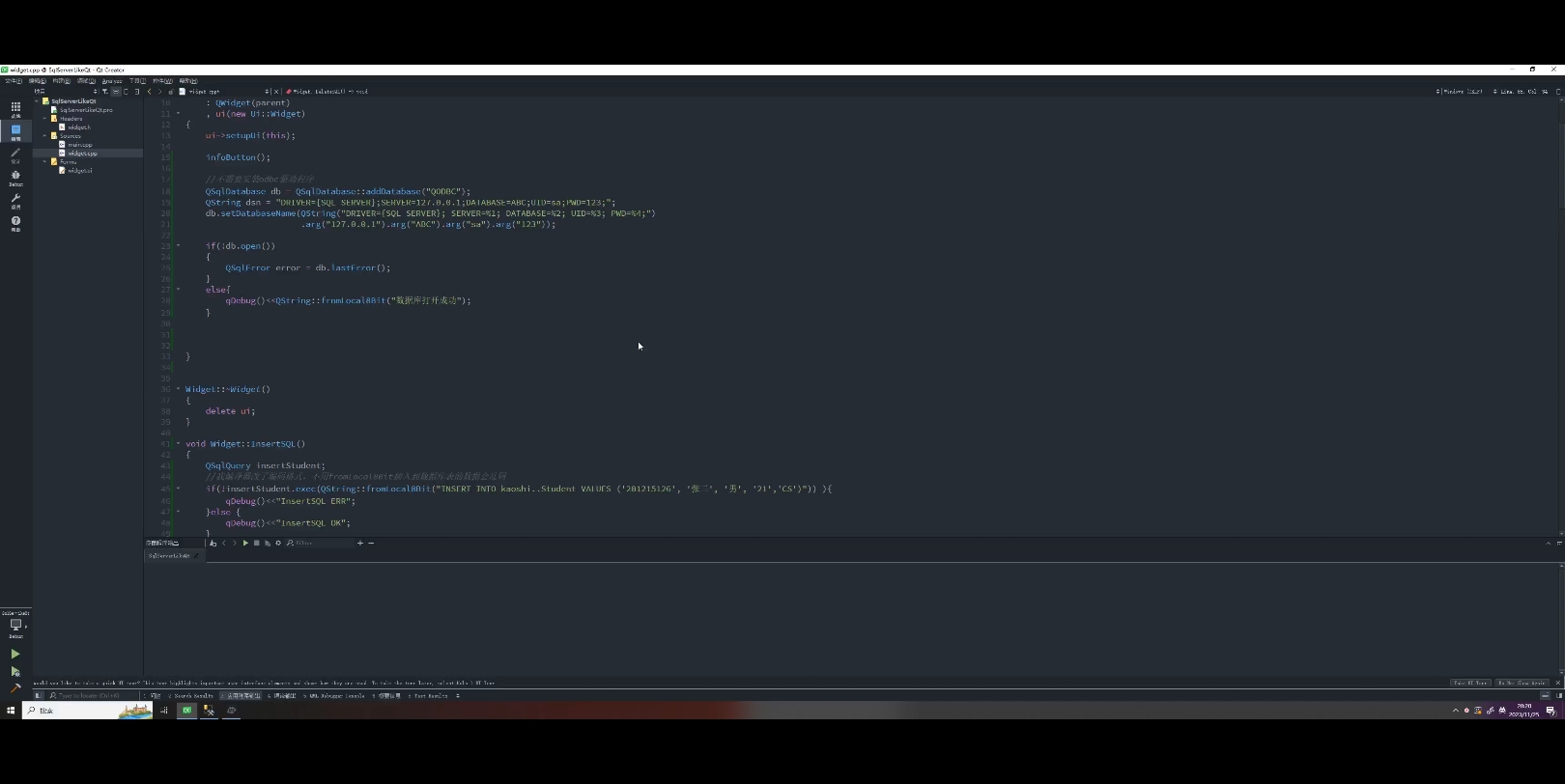1565x784 pixels.
Task: Toggle the left sidebar visibility button
Action: click(38, 695)
